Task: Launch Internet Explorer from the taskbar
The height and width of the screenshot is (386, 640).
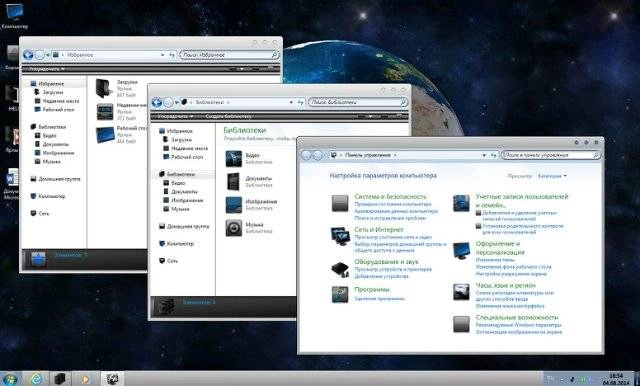Action: [x=36, y=379]
